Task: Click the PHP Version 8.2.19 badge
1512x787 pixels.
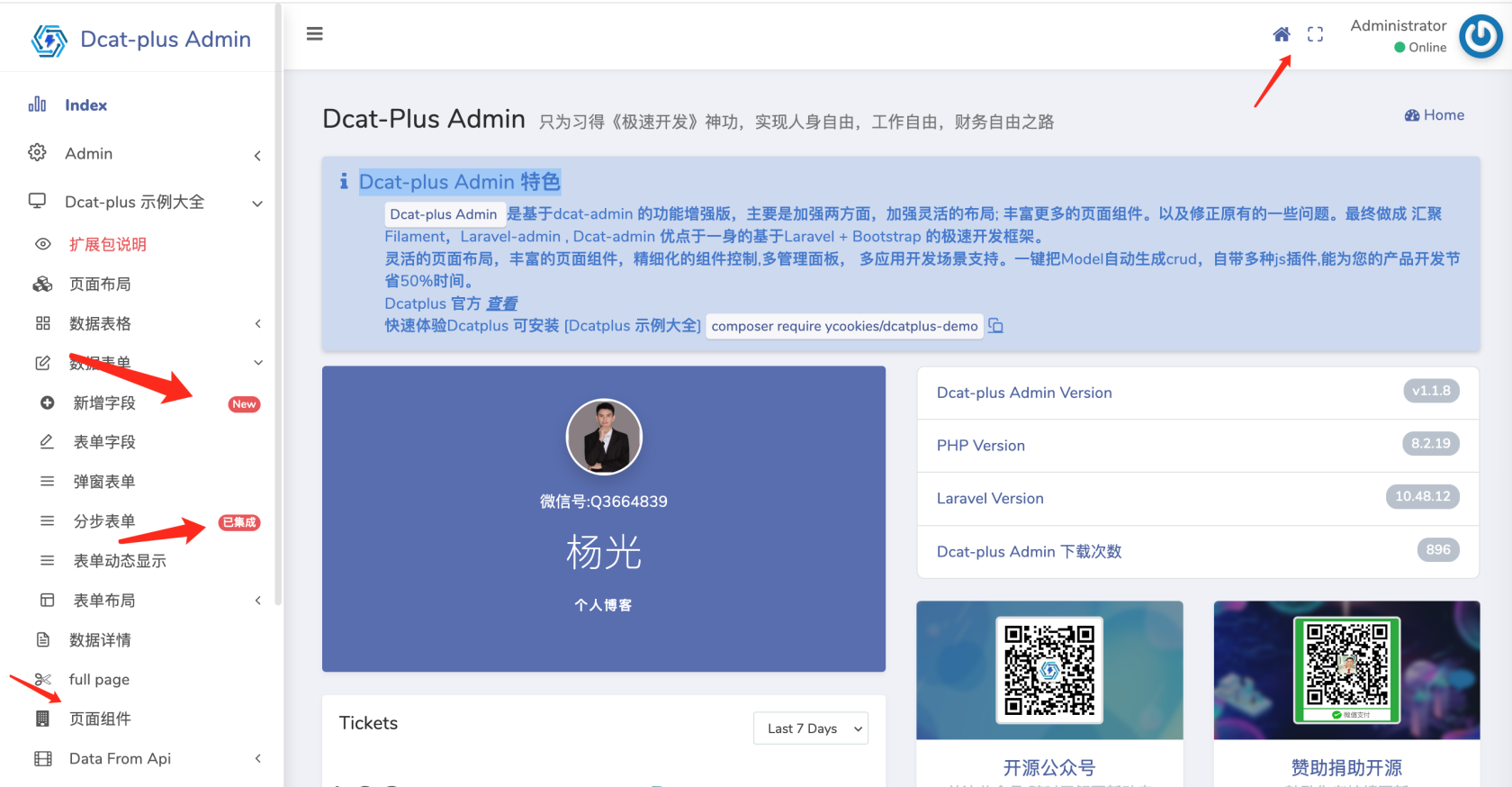Action: click(1430, 444)
